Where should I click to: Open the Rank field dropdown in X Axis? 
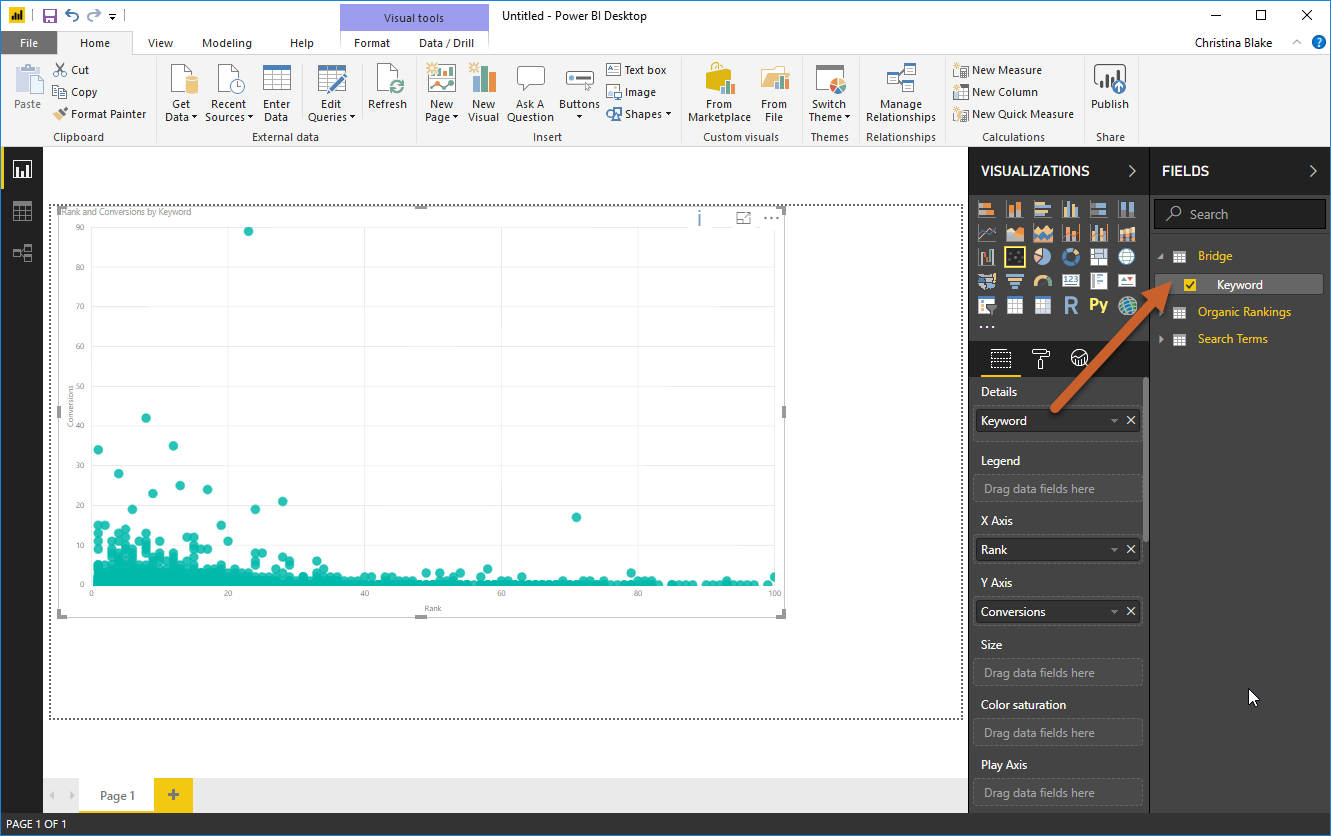tap(1113, 549)
